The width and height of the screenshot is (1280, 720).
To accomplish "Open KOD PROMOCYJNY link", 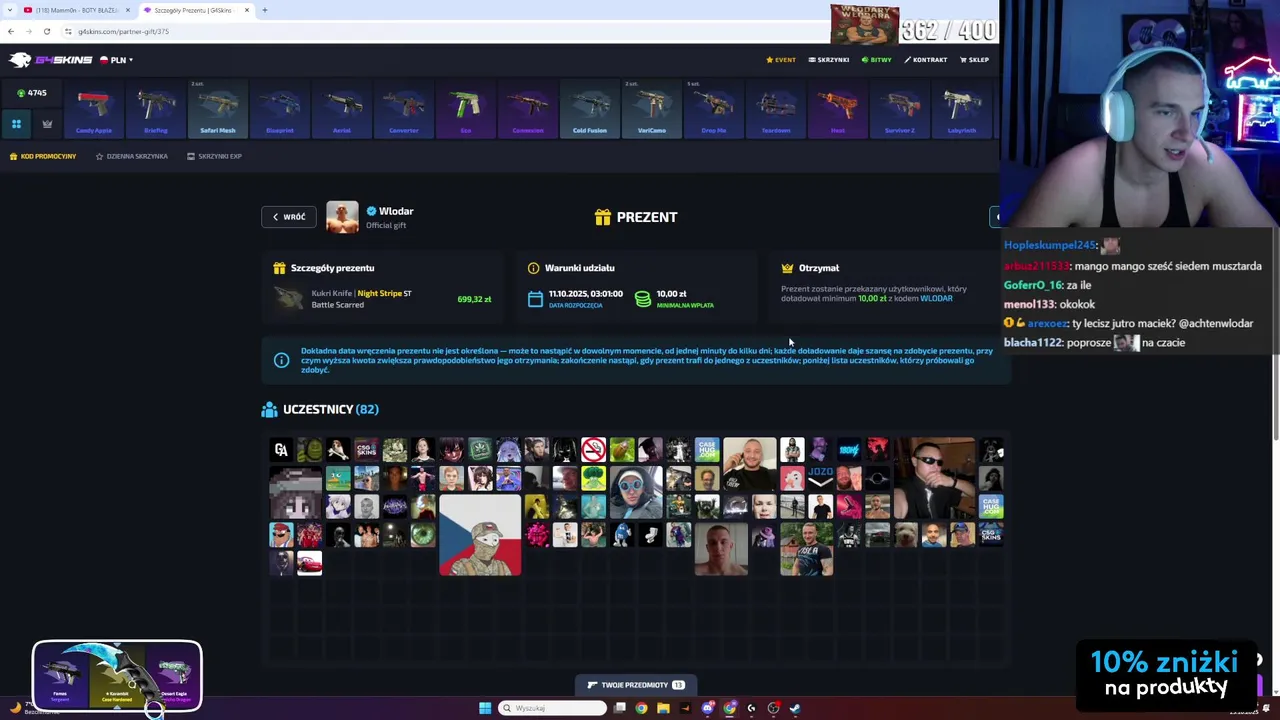I will point(43,156).
